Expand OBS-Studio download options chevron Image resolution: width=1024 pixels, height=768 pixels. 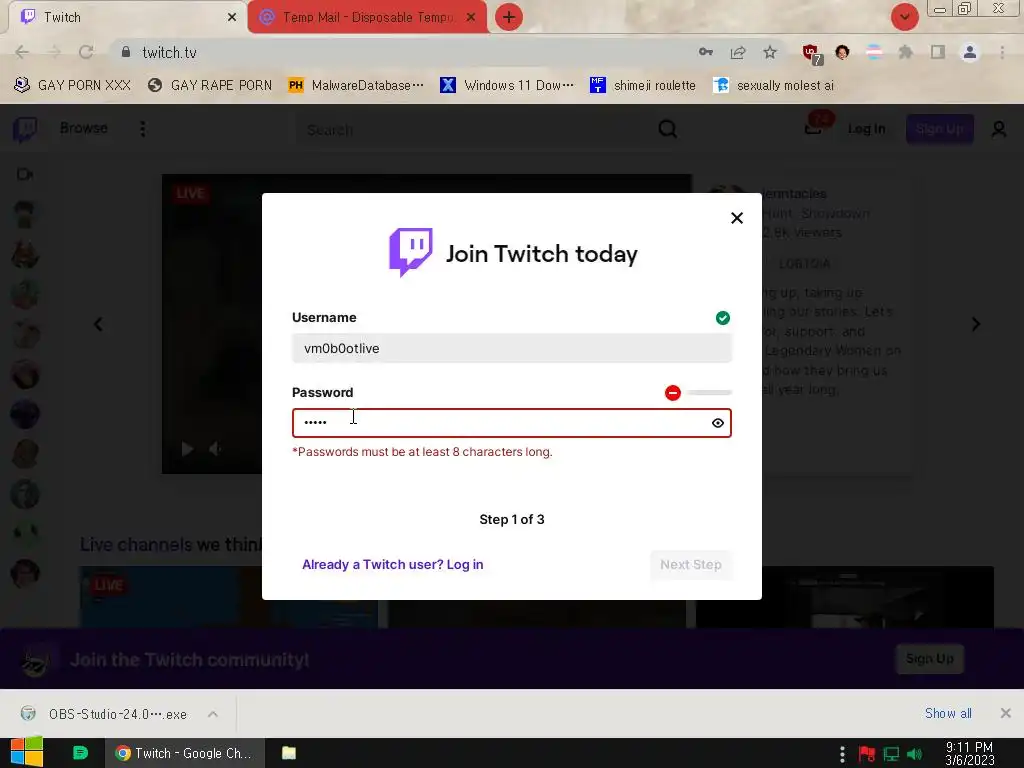(213, 714)
